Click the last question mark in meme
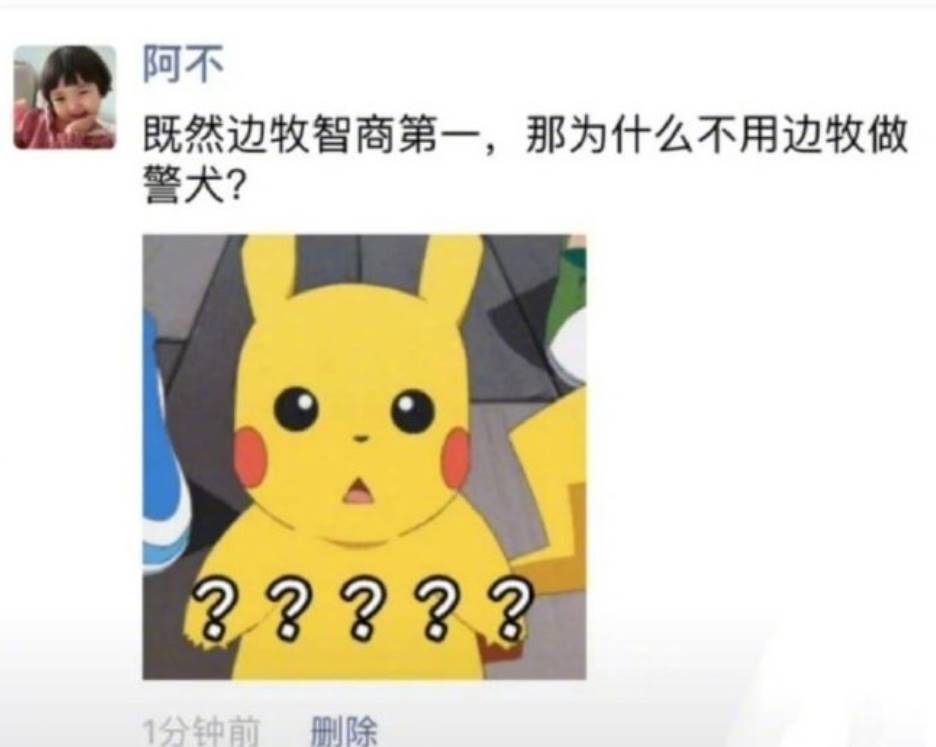This screenshot has width=936, height=747. pos(510,608)
